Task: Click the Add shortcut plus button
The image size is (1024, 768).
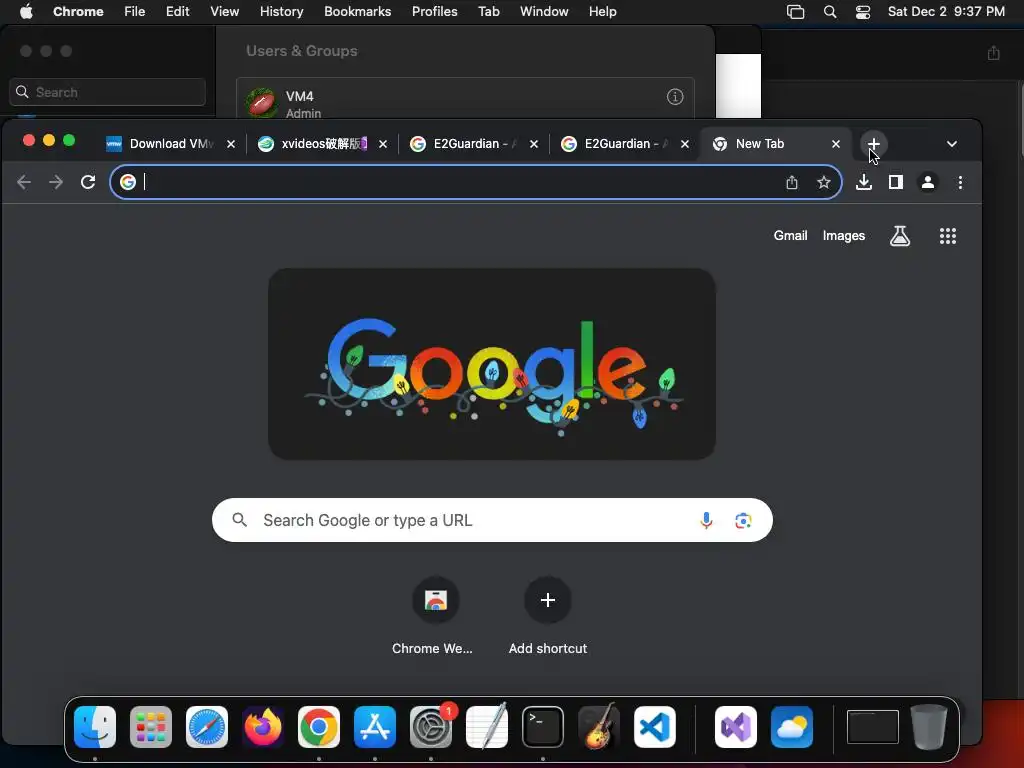Action: pos(548,600)
